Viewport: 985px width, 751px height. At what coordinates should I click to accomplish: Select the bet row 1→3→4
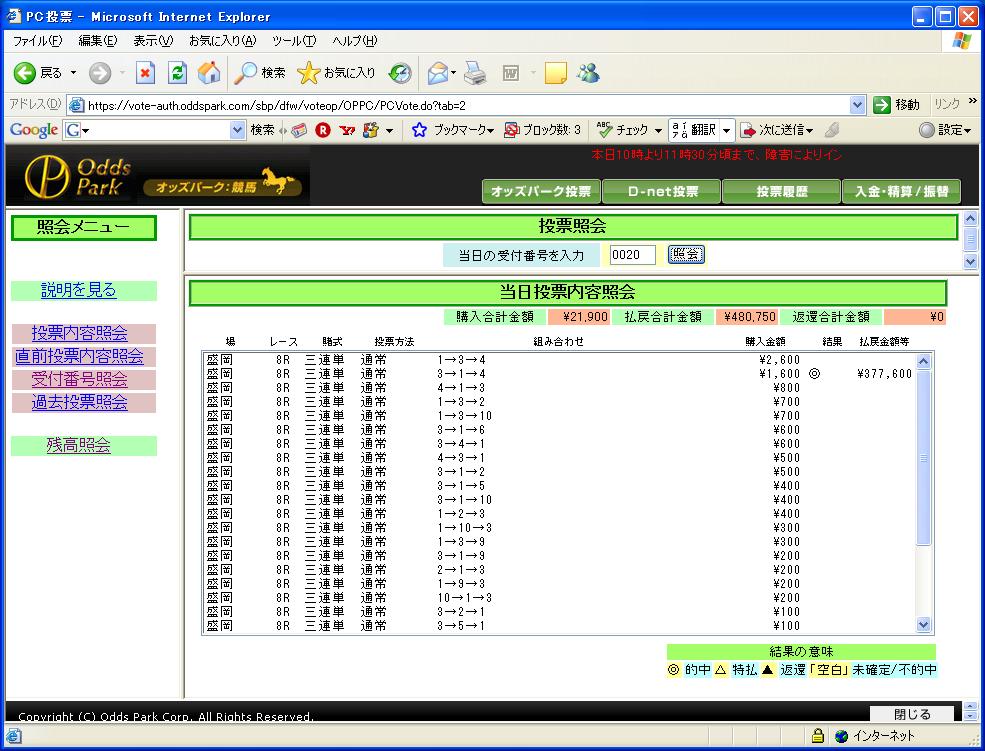(x=559, y=360)
